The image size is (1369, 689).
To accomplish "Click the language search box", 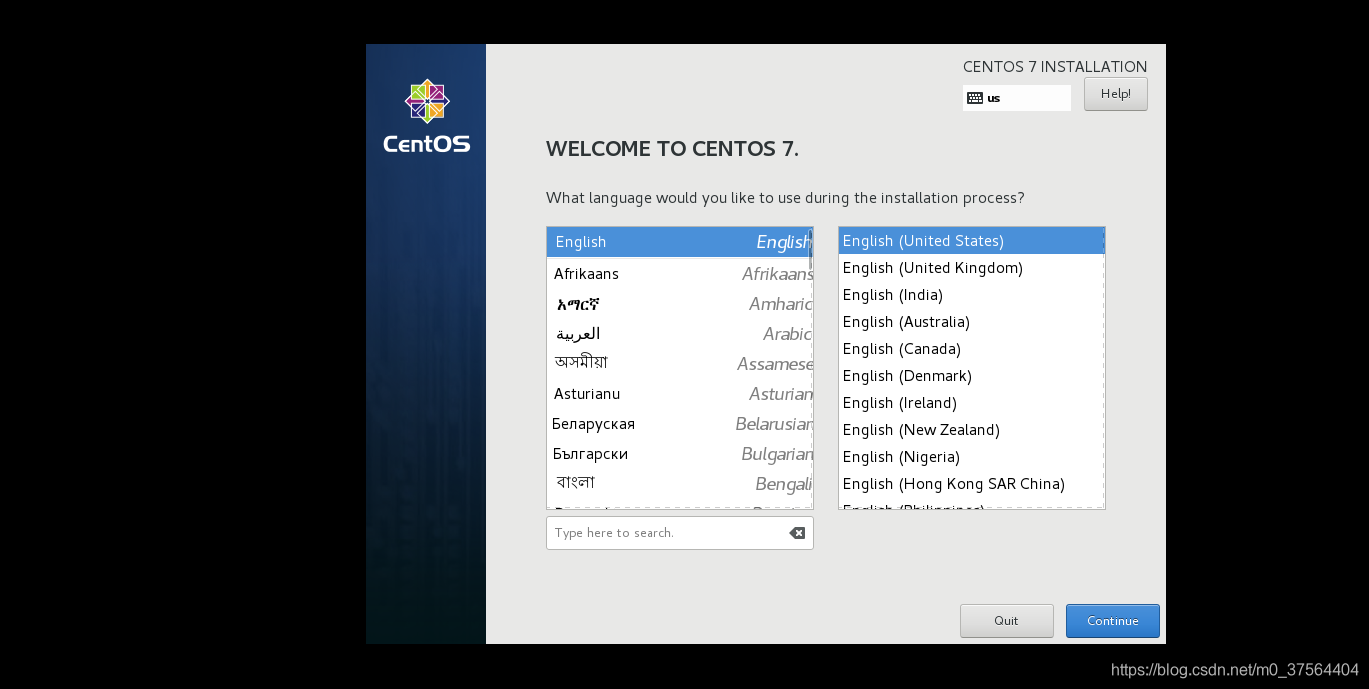I will tap(679, 533).
